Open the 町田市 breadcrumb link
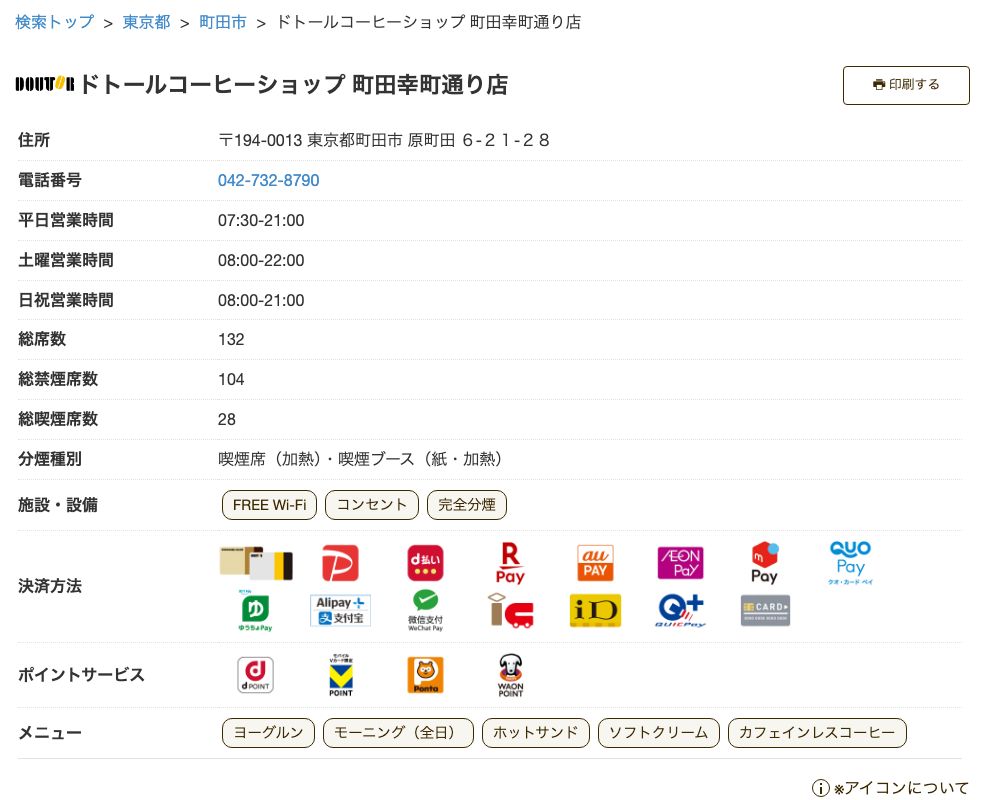The width and height of the screenshot is (990, 800). point(222,22)
